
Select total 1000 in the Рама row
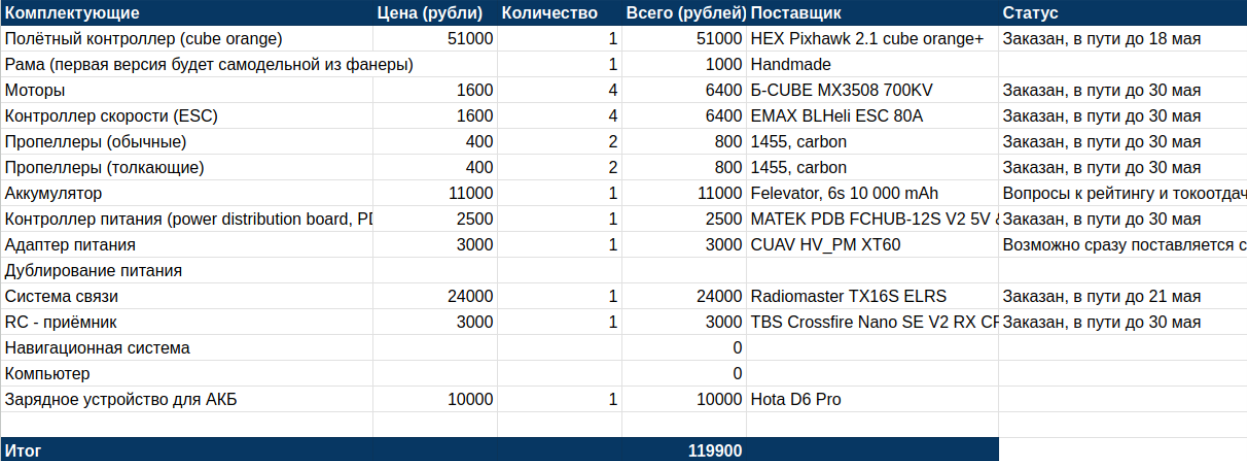click(x=684, y=65)
